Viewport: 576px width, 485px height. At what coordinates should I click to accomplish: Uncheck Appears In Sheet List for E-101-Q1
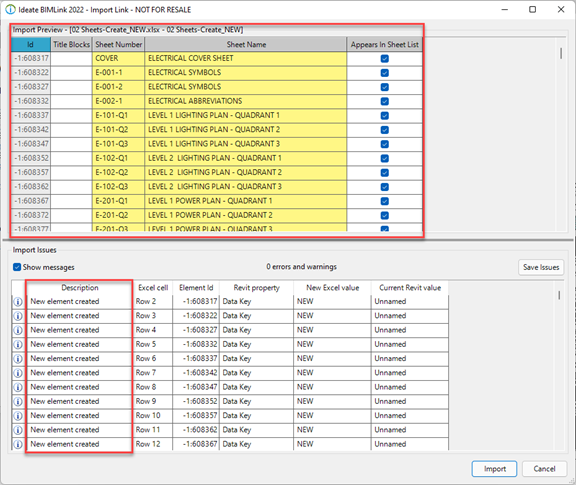(x=385, y=116)
